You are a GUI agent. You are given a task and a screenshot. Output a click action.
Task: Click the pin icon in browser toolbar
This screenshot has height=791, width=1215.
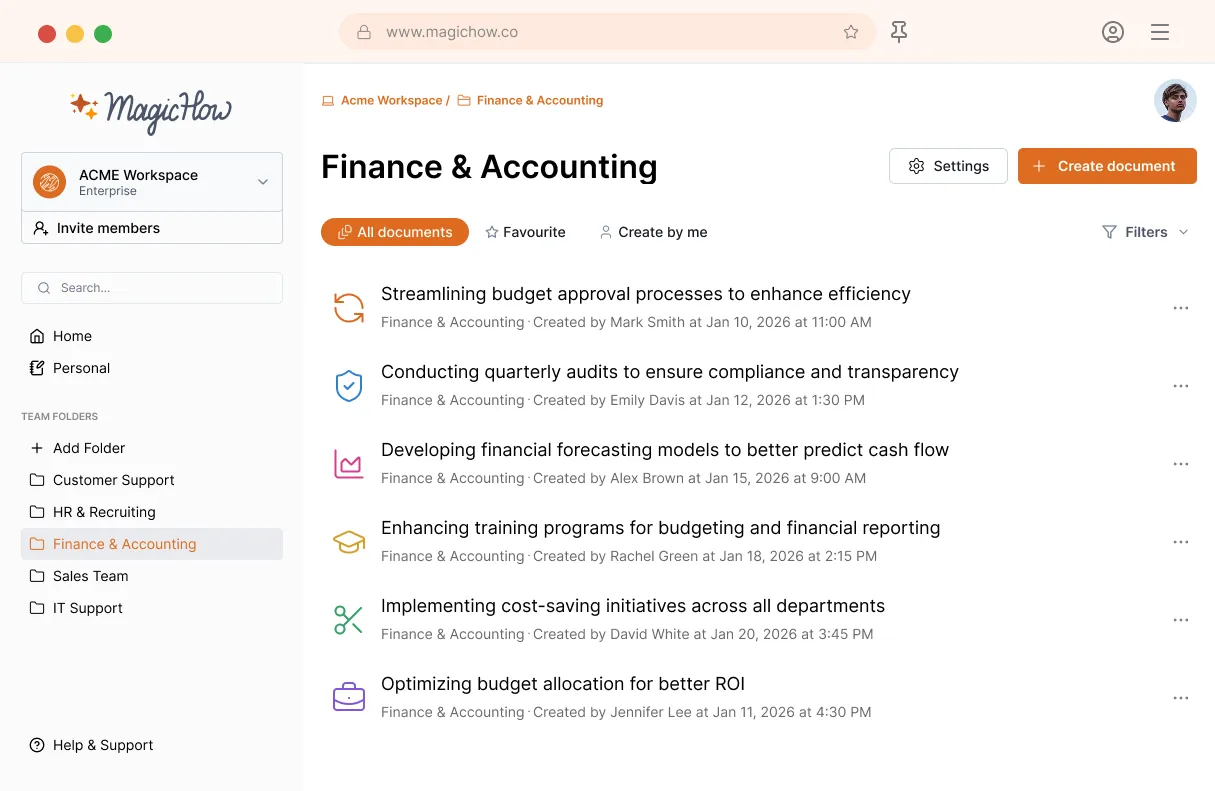coord(899,32)
